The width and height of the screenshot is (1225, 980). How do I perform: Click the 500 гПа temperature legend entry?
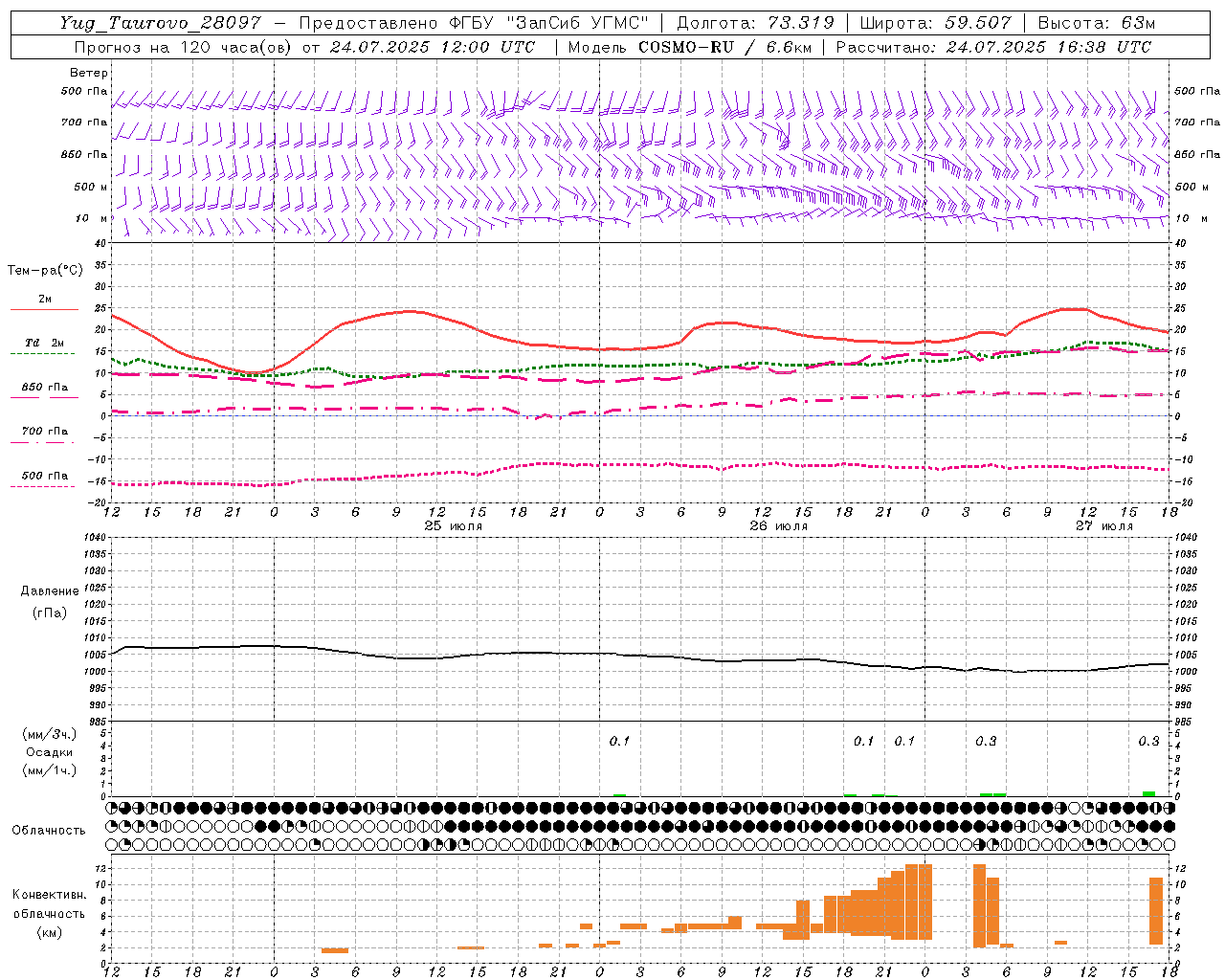44,476
